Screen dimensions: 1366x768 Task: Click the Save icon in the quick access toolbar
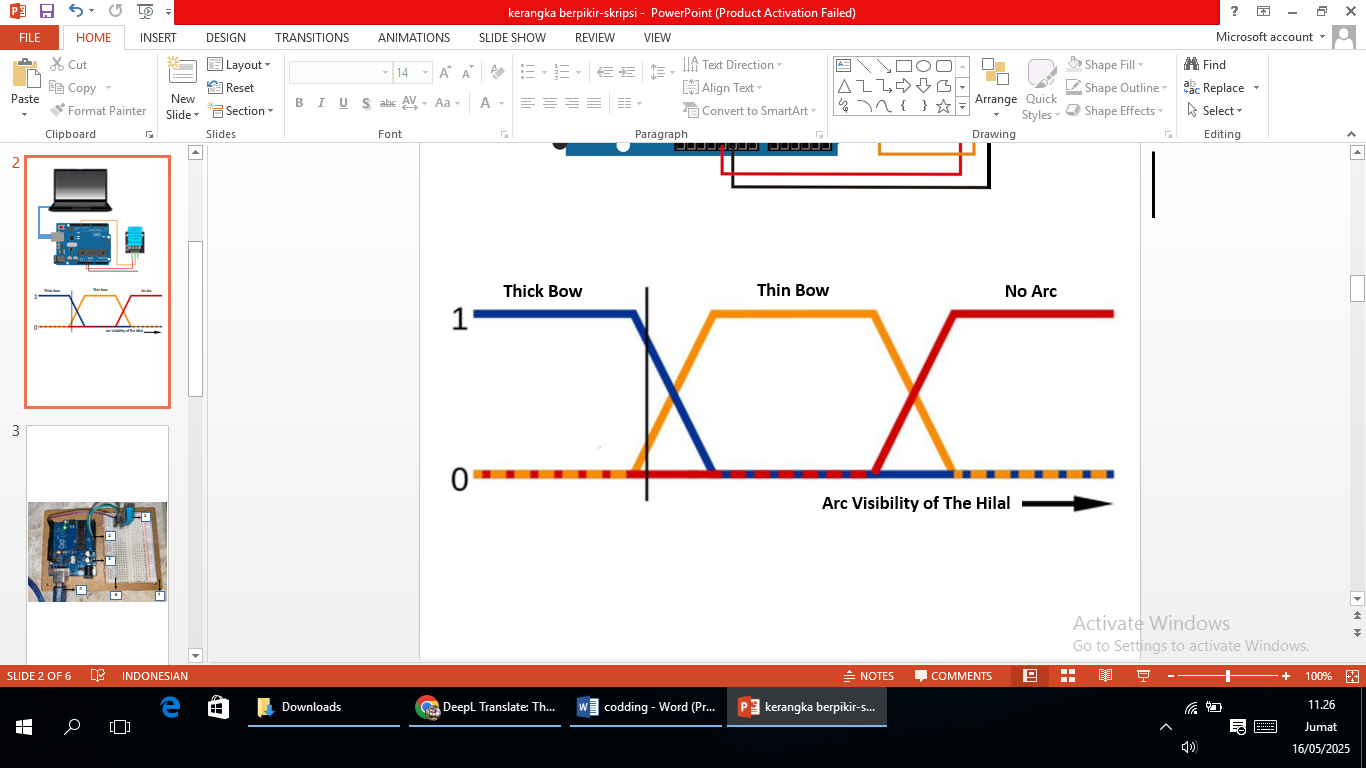47,12
